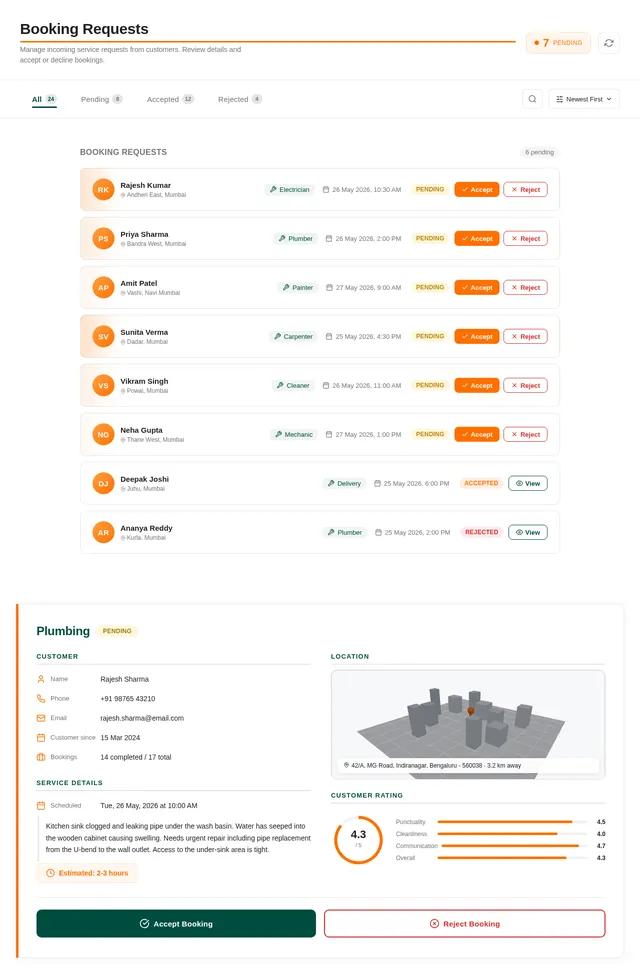Screen dimensions: 640x980
Task: View Ananya Reddy's rejected booking
Action: pos(528,532)
